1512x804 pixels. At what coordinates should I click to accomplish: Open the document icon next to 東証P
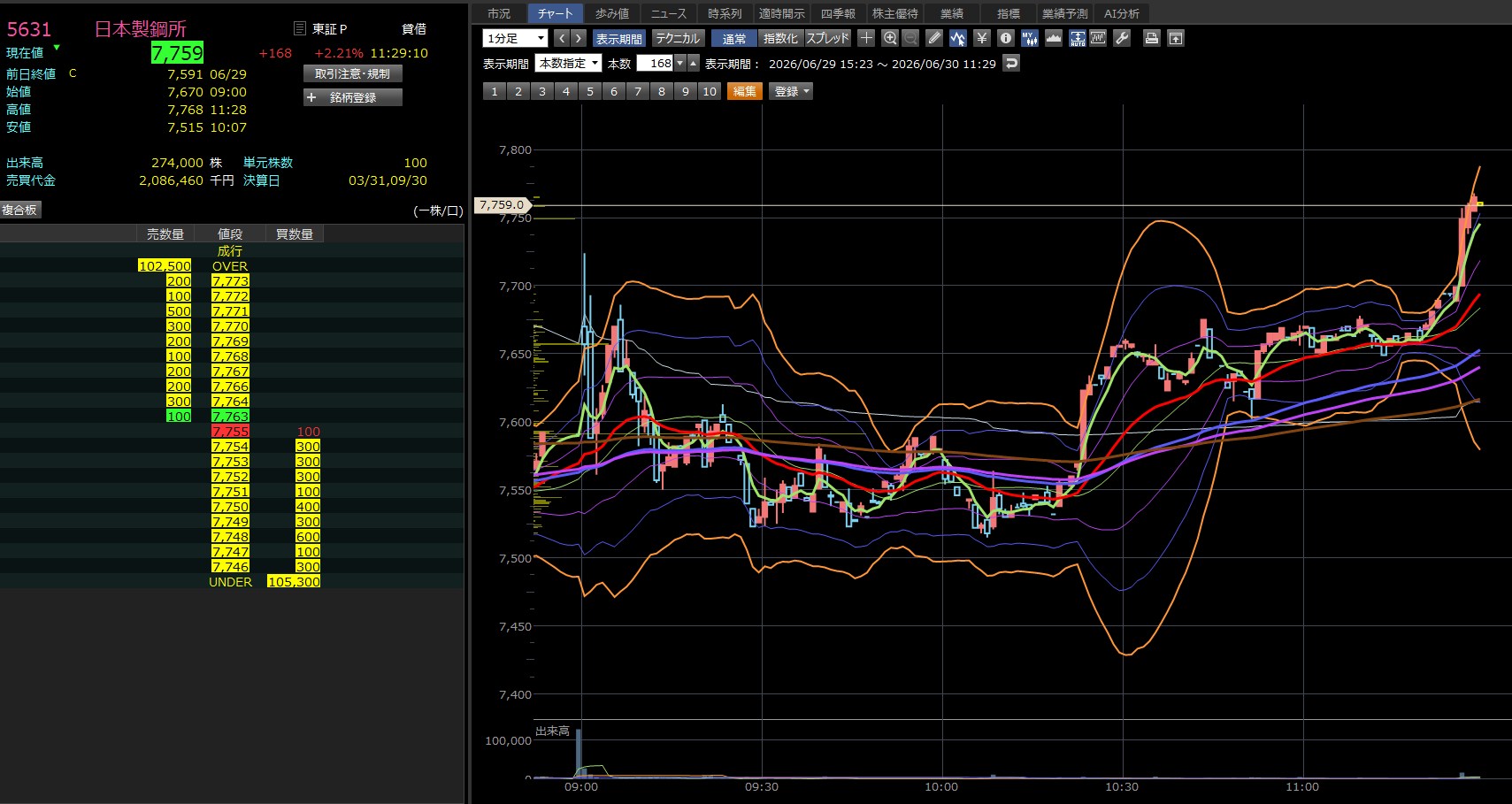click(299, 29)
